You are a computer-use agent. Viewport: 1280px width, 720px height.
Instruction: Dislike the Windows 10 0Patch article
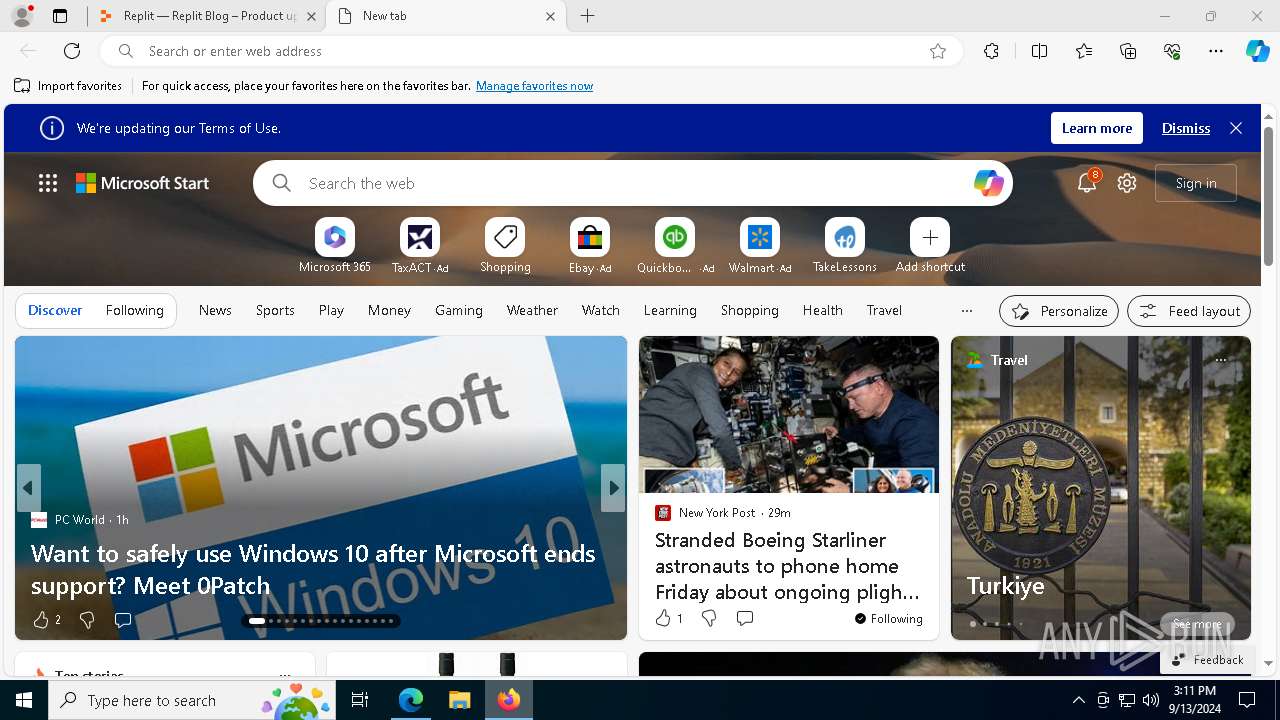[x=87, y=620]
